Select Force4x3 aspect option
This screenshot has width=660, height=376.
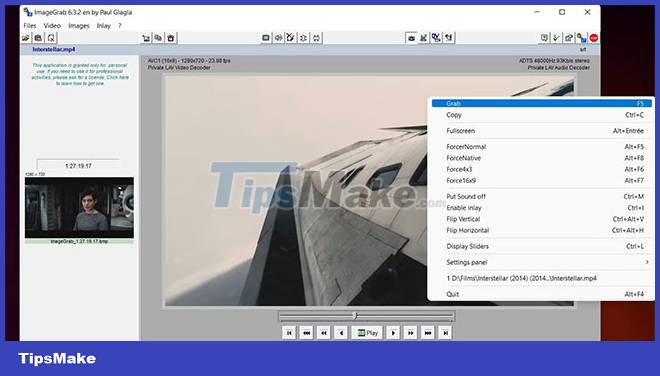pos(542,169)
